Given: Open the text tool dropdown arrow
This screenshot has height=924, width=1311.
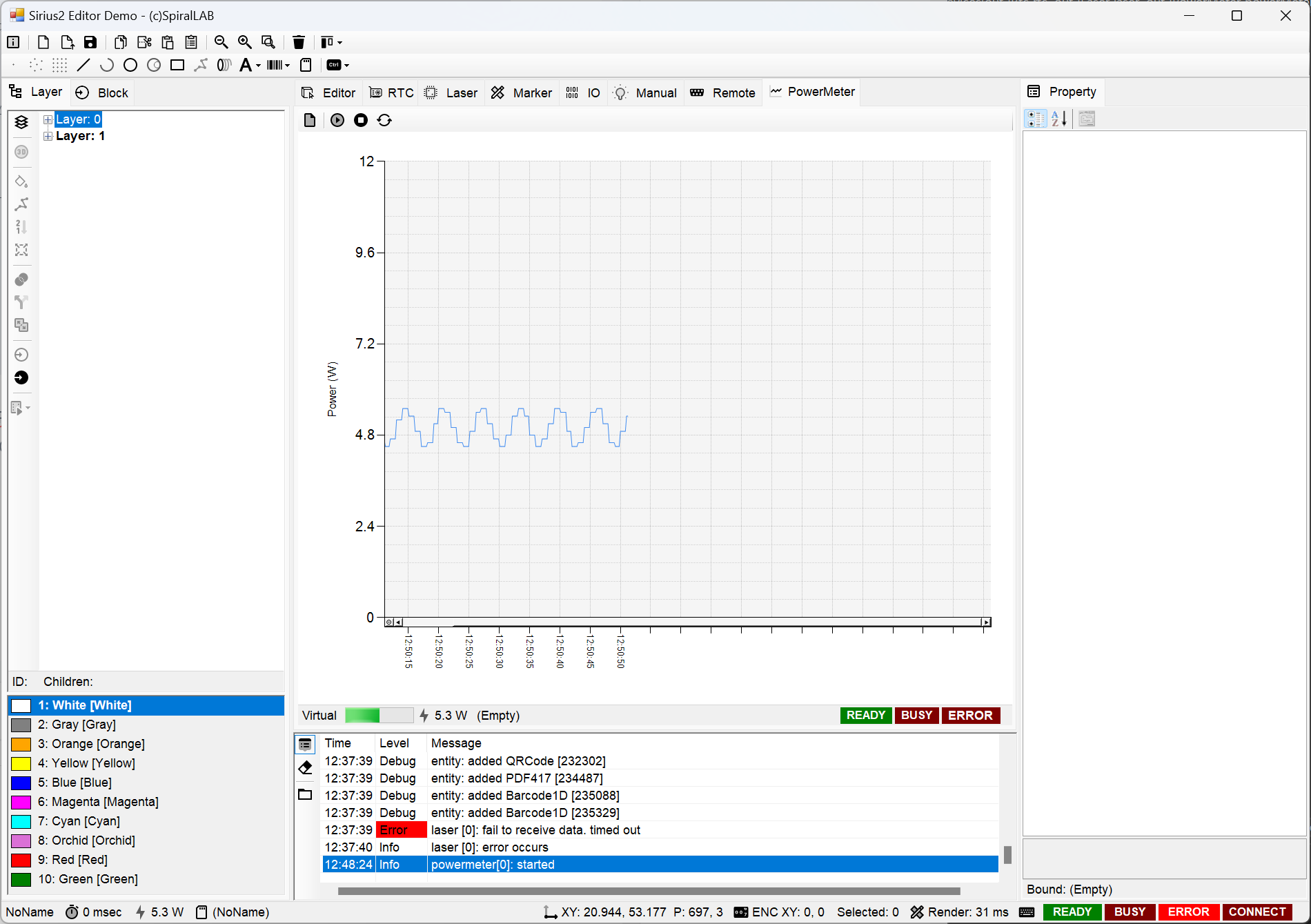Looking at the screenshot, I should [x=259, y=66].
